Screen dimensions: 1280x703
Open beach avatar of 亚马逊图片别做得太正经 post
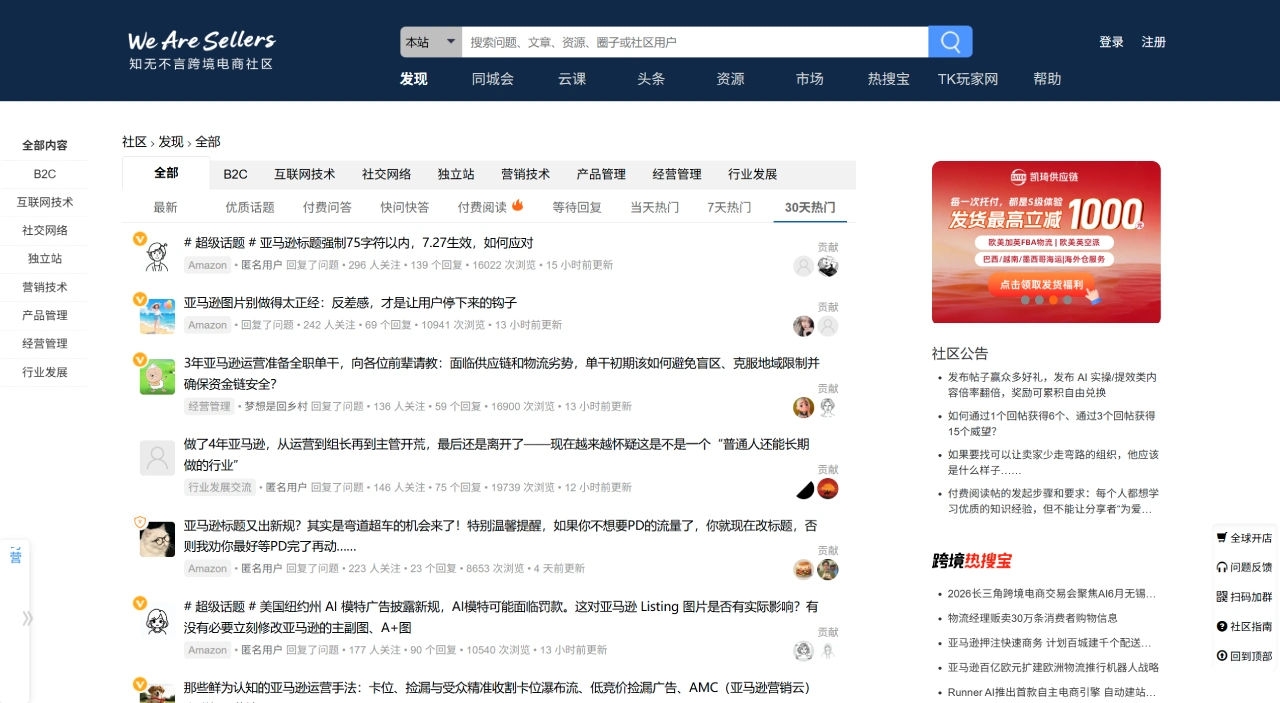click(x=157, y=316)
